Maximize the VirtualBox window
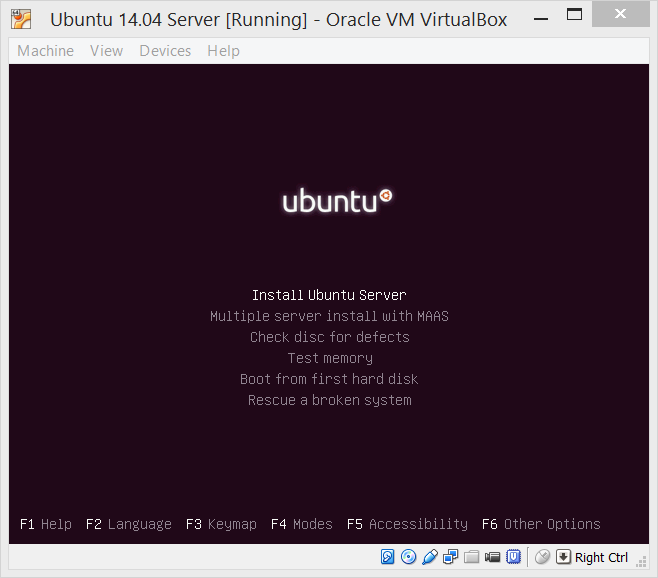 pos(574,15)
